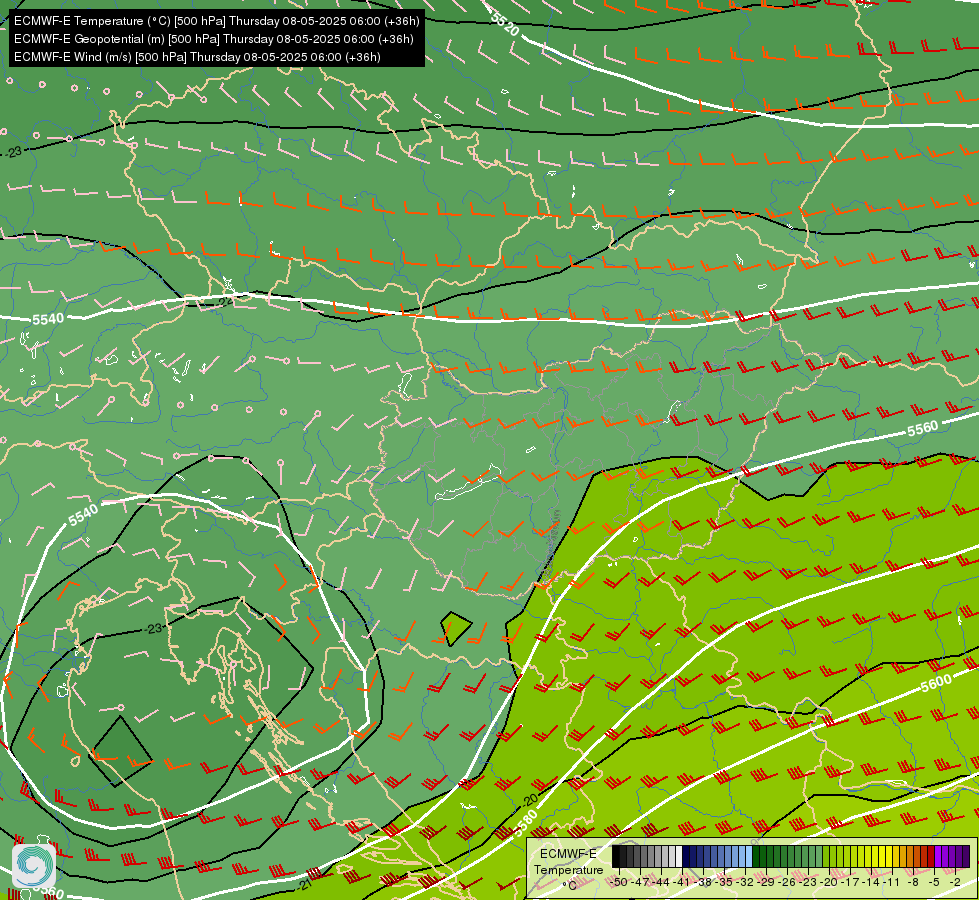
Task: Pick the red legend swatch
Action: (x=931, y=856)
